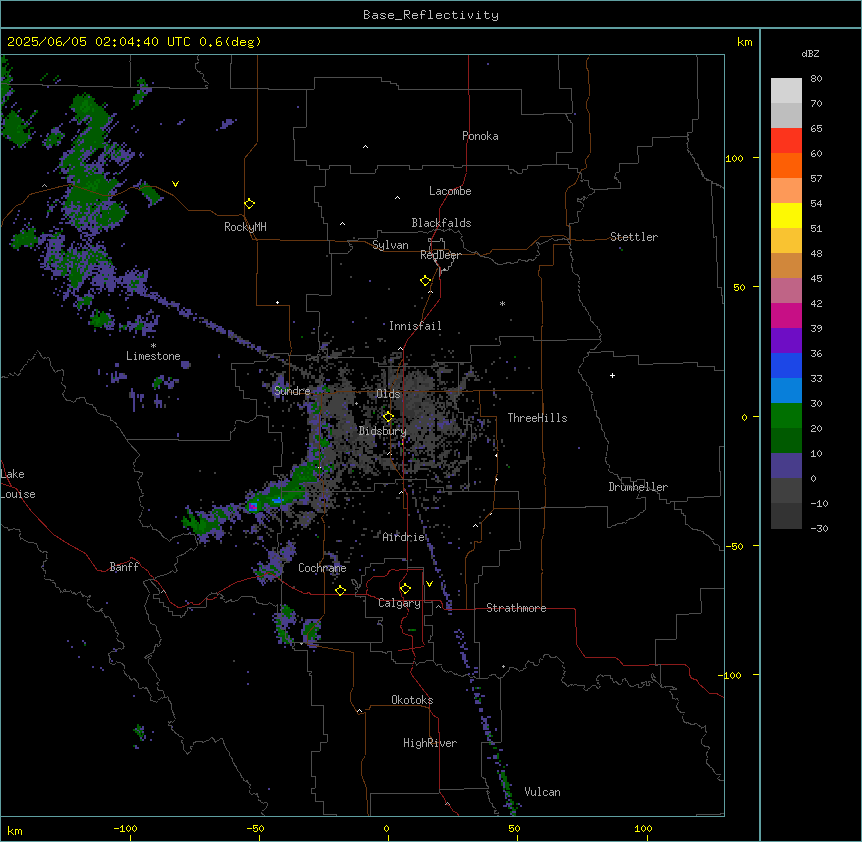Click the yellow marker above Calgary label

(405, 589)
